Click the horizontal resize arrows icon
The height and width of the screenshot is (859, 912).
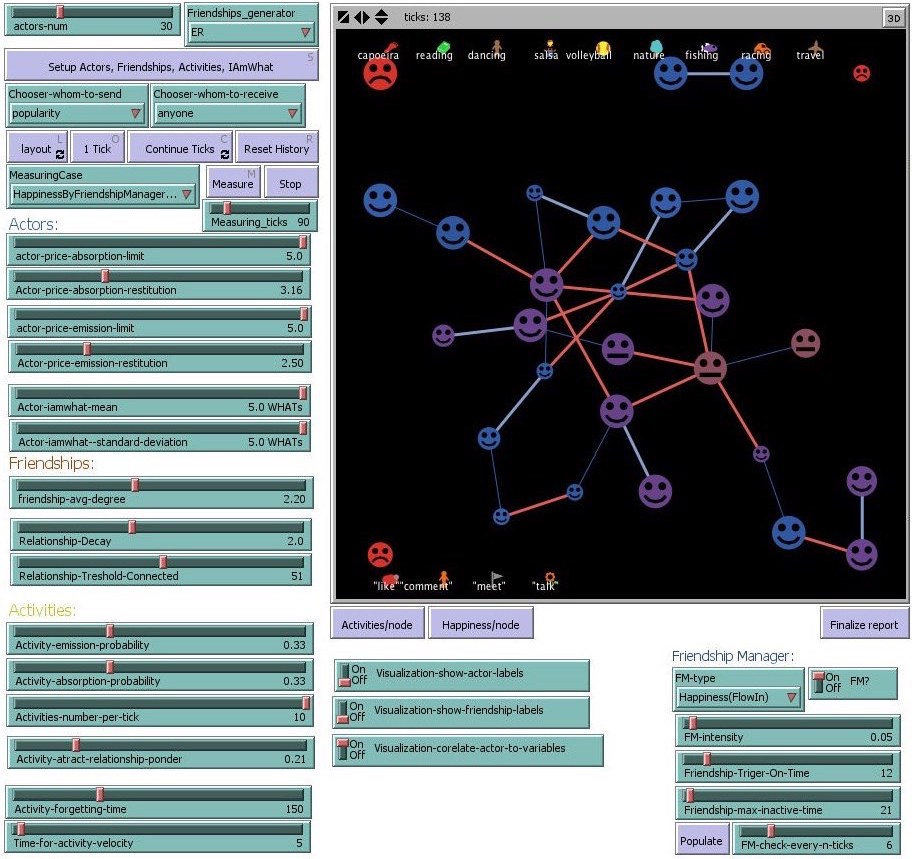tap(362, 17)
